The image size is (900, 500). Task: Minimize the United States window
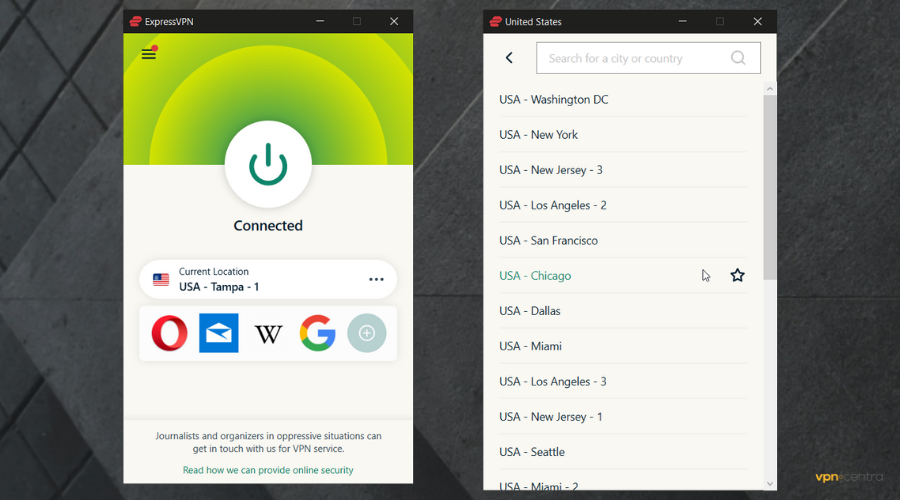click(x=682, y=21)
